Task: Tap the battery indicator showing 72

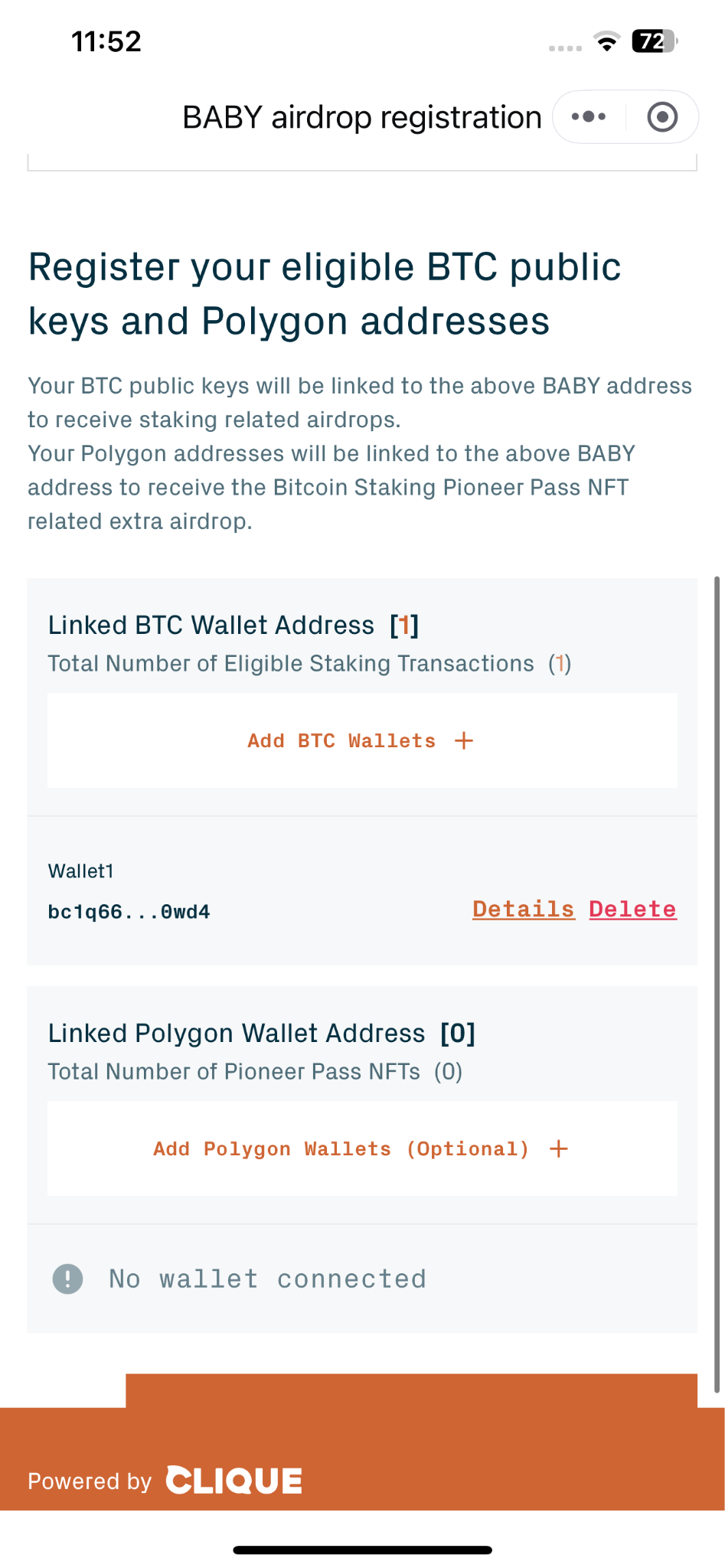Action: tap(655, 41)
